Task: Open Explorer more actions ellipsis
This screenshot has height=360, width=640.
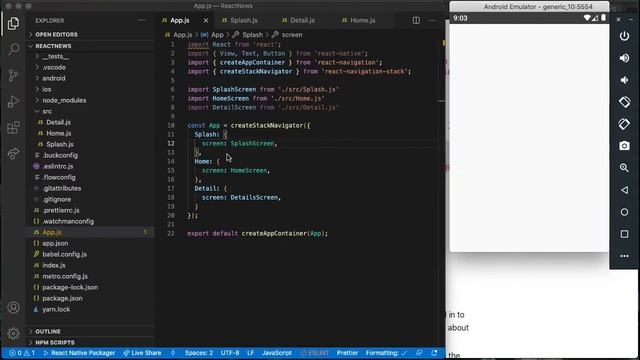Action: pos(141,20)
